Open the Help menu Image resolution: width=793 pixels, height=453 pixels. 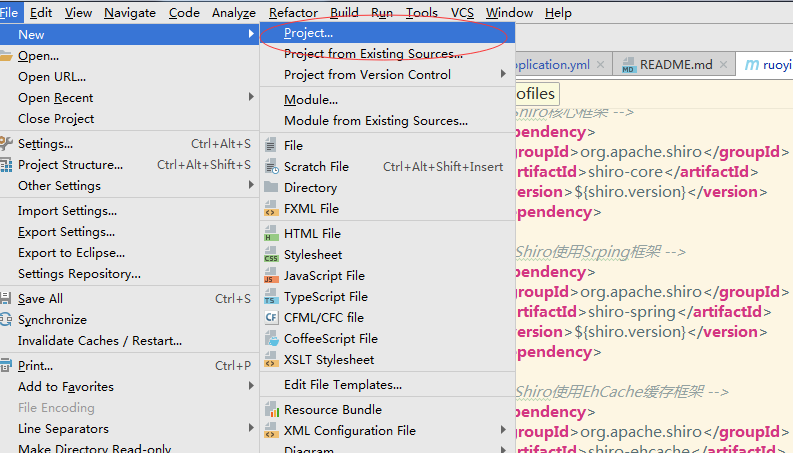[x=558, y=13]
